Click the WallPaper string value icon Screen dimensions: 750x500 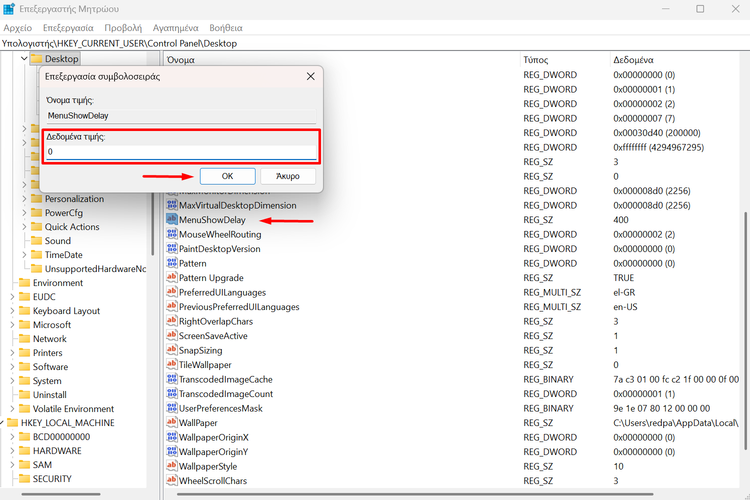point(171,424)
